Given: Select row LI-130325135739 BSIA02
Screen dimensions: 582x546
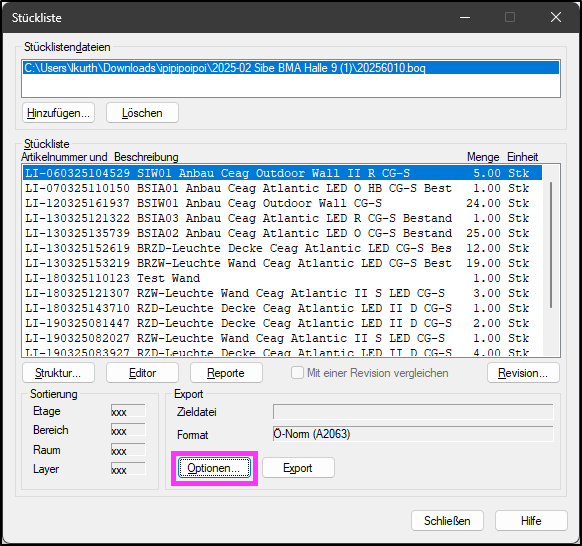Looking at the screenshot, I should [x=282, y=233].
